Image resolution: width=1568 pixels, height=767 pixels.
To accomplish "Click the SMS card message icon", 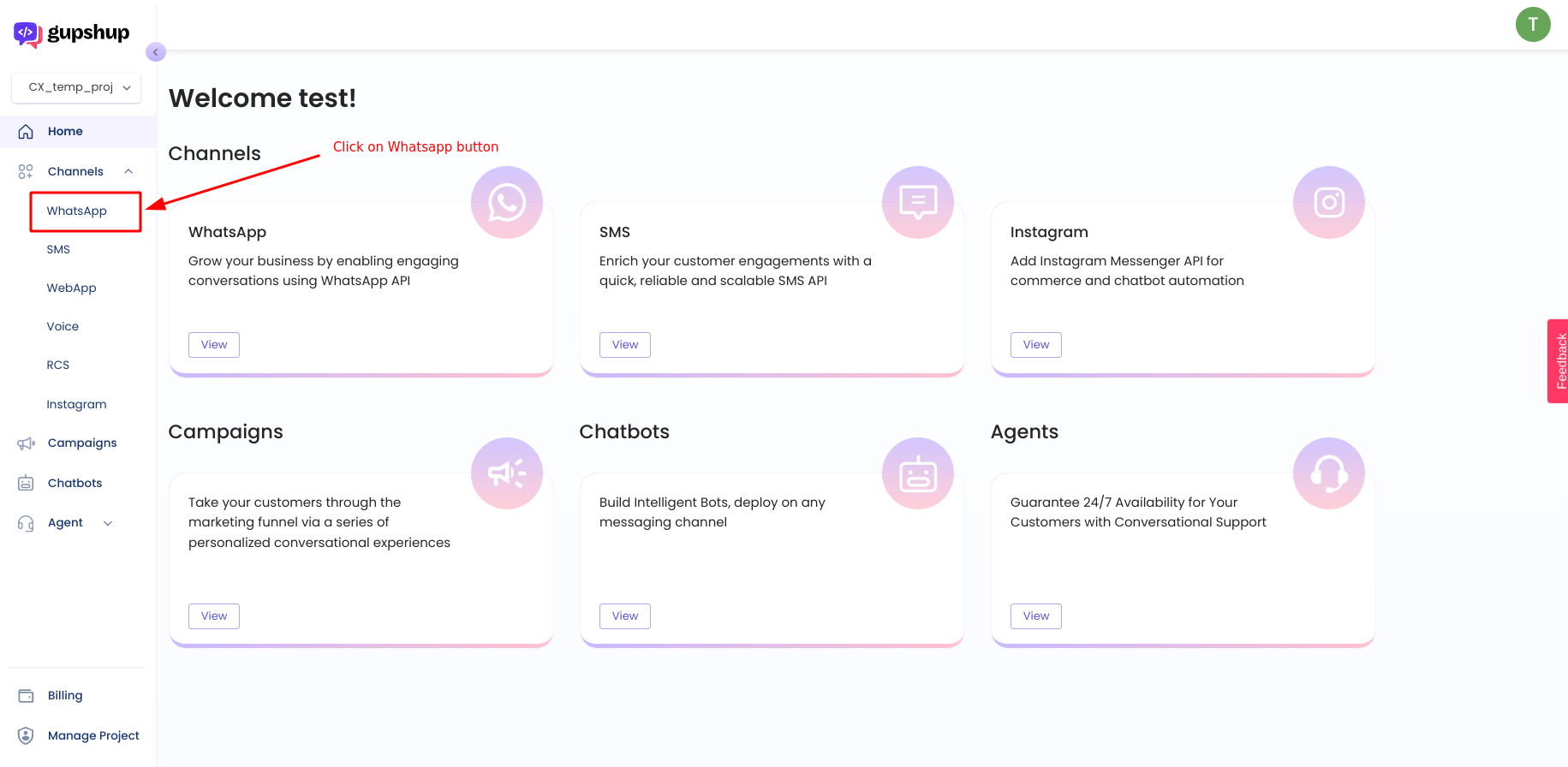I will pos(918,203).
